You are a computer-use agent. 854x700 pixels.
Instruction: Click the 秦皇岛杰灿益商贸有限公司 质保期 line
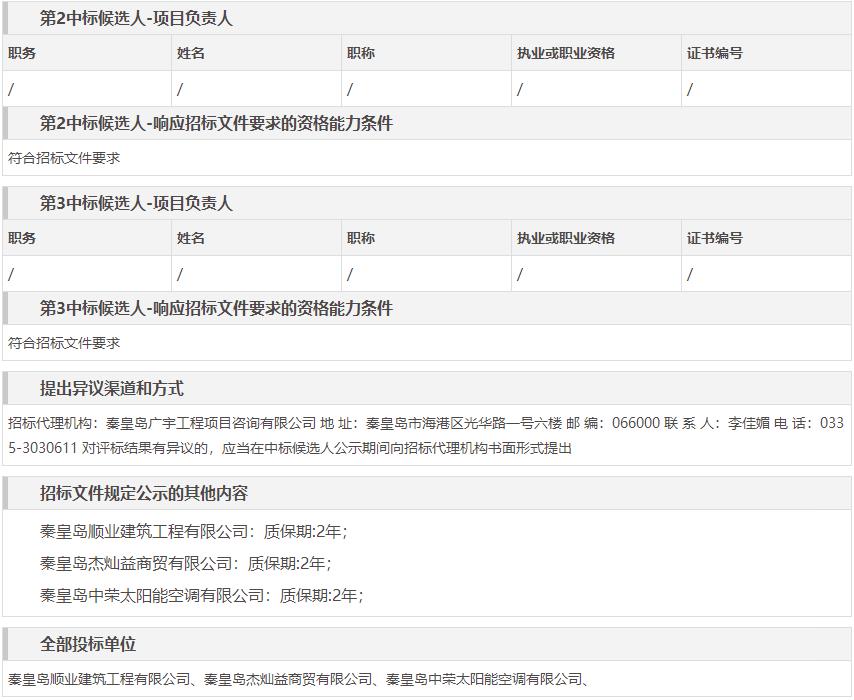[x=185, y=563]
